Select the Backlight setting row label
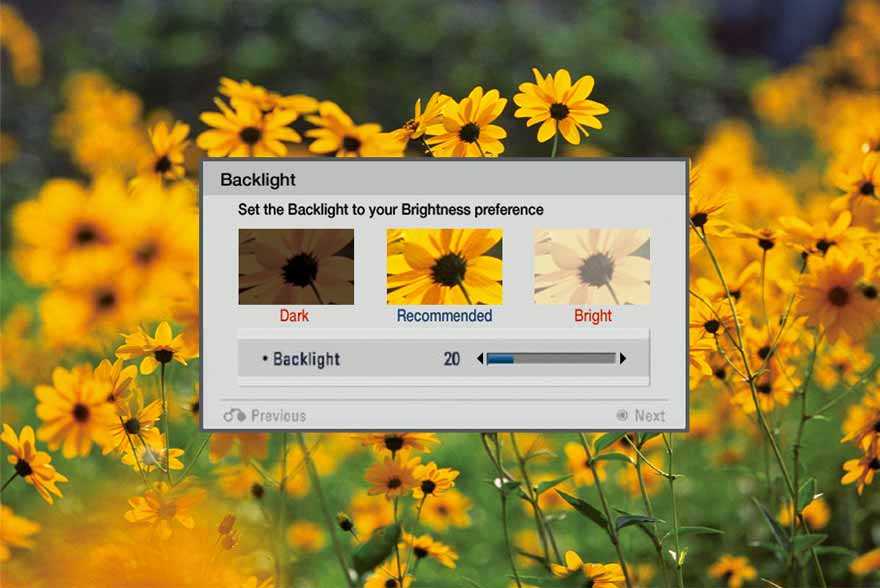Screen dimensions: 880x588 point(306,359)
